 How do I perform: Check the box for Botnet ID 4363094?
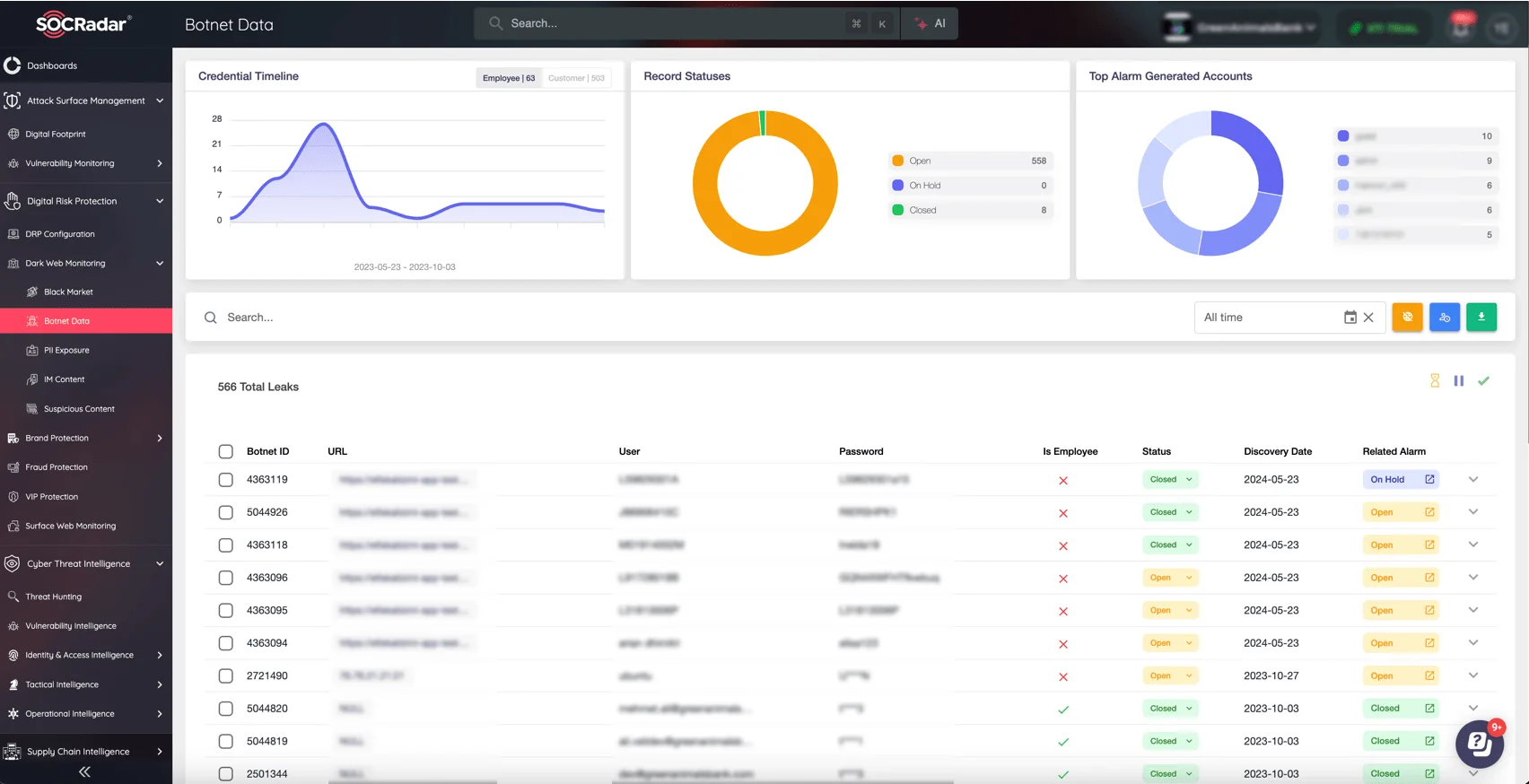pos(225,643)
